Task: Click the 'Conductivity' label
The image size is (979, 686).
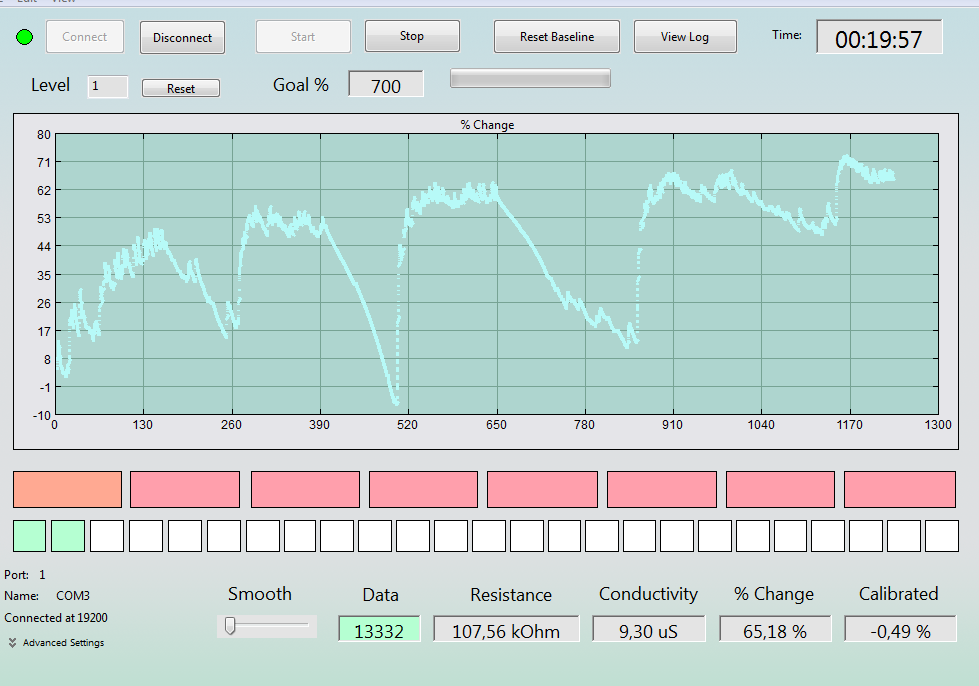Action: click(648, 594)
